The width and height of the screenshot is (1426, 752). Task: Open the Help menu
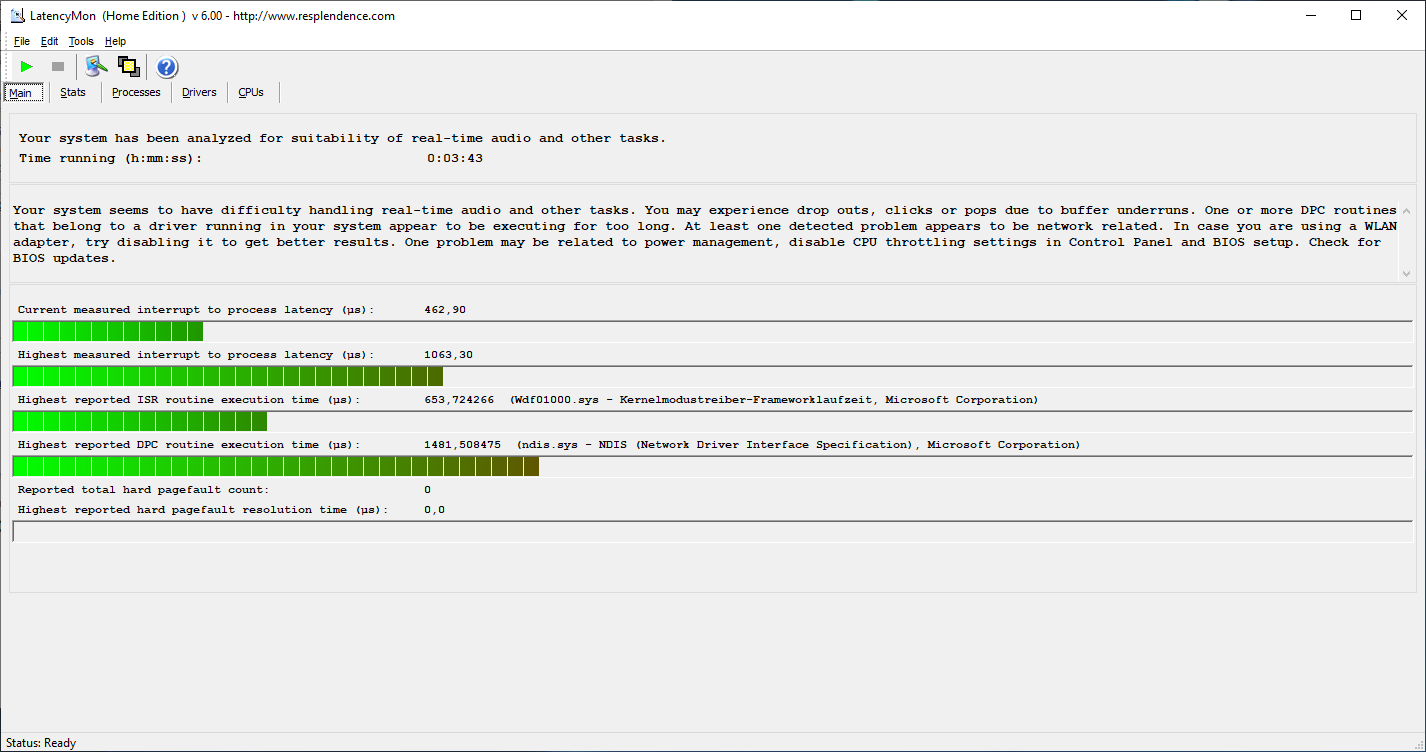click(x=115, y=41)
